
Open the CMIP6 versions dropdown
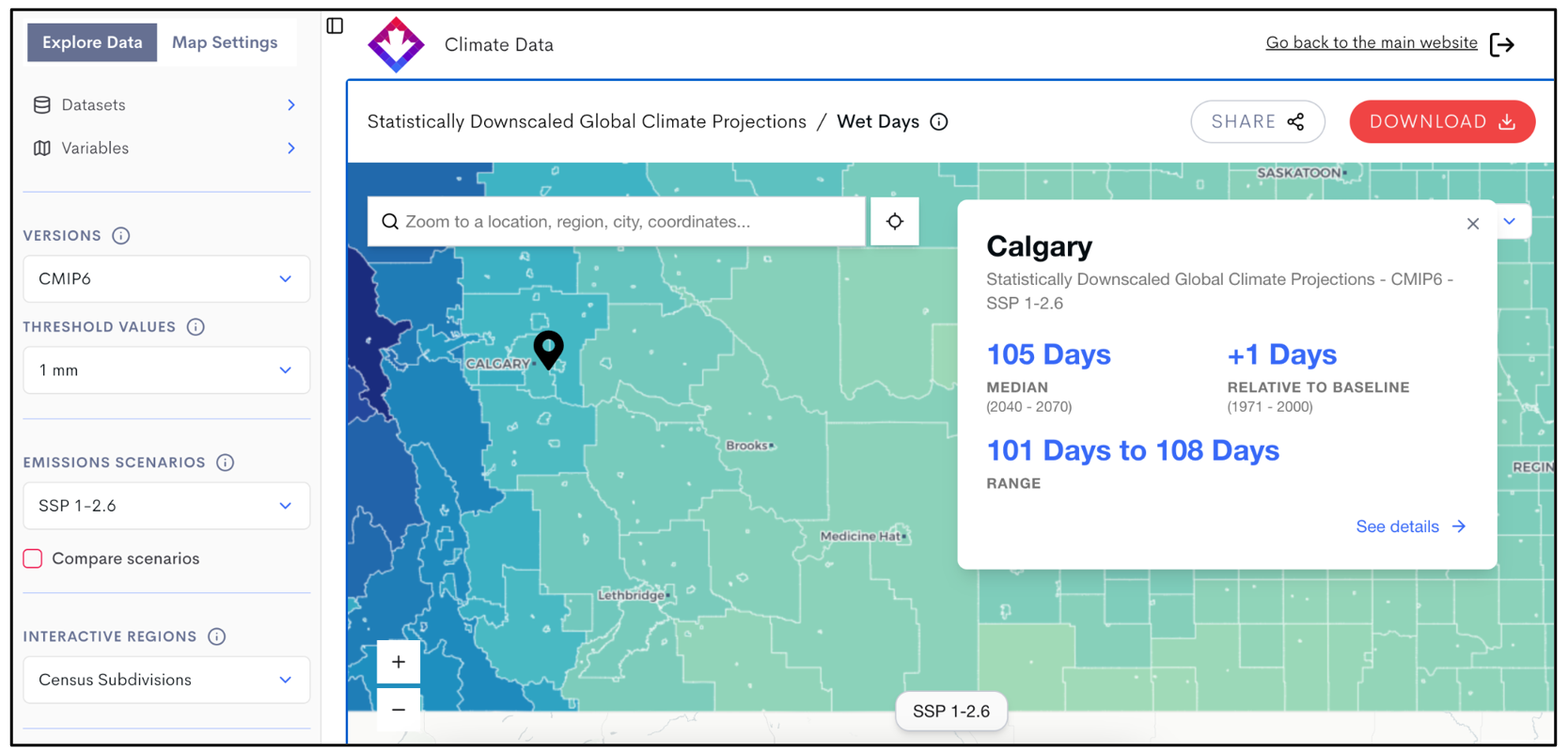pyautogui.click(x=166, y=279)
